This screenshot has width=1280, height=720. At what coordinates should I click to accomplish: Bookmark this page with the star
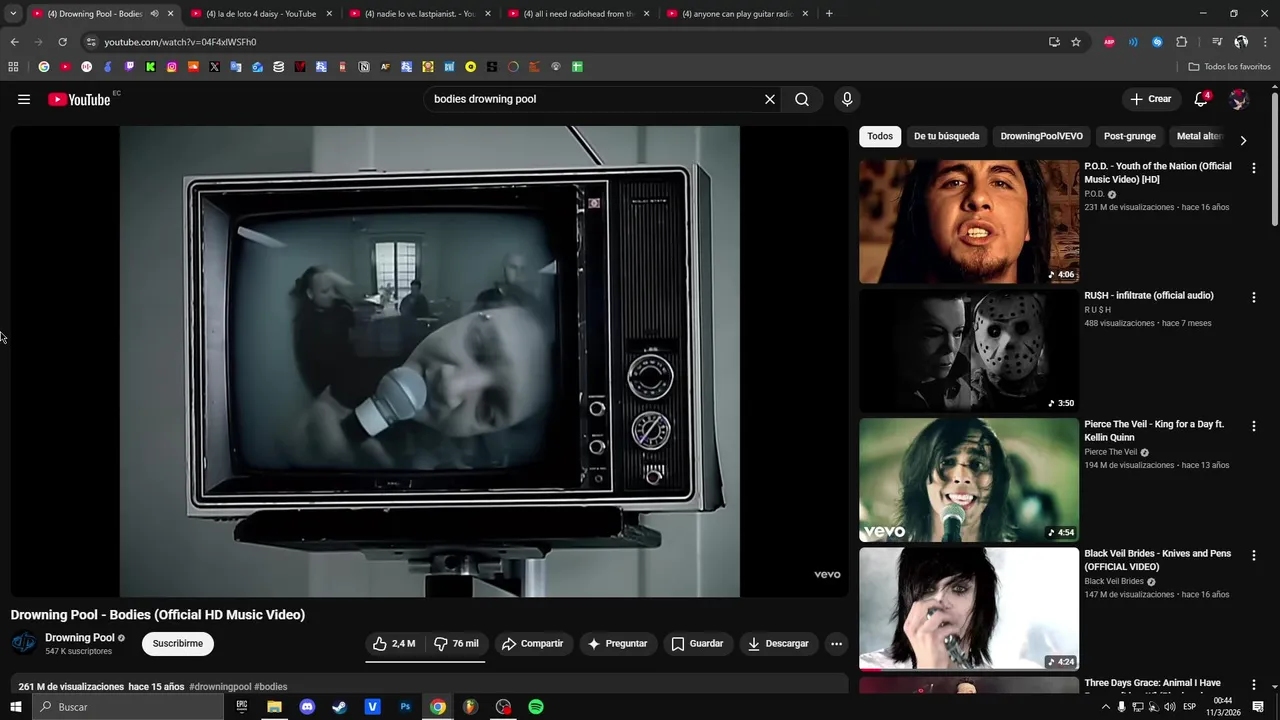pyautogui.click(x=1076, y=42)
